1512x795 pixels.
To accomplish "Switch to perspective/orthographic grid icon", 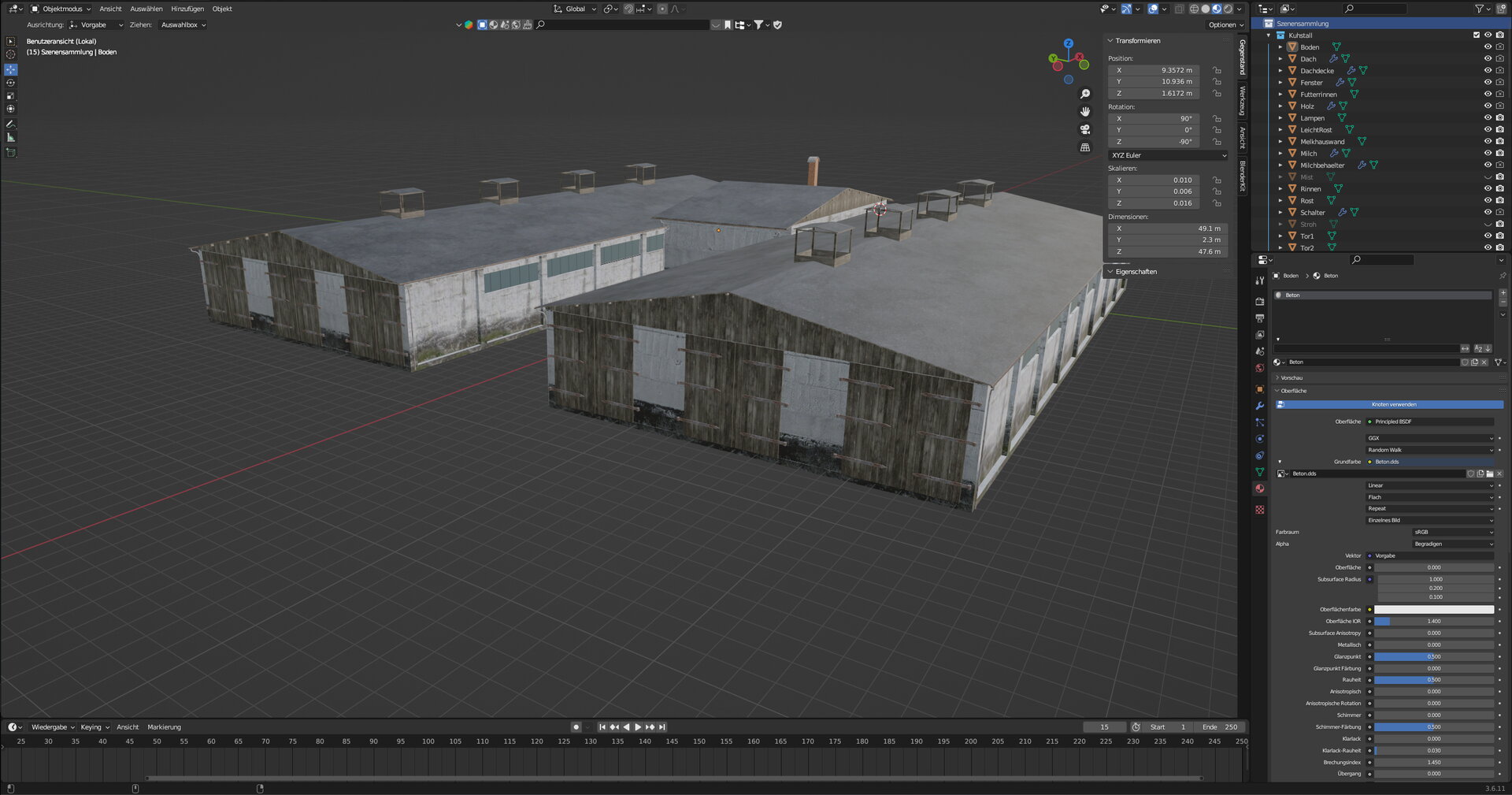I will click(x=1085, y=147).
